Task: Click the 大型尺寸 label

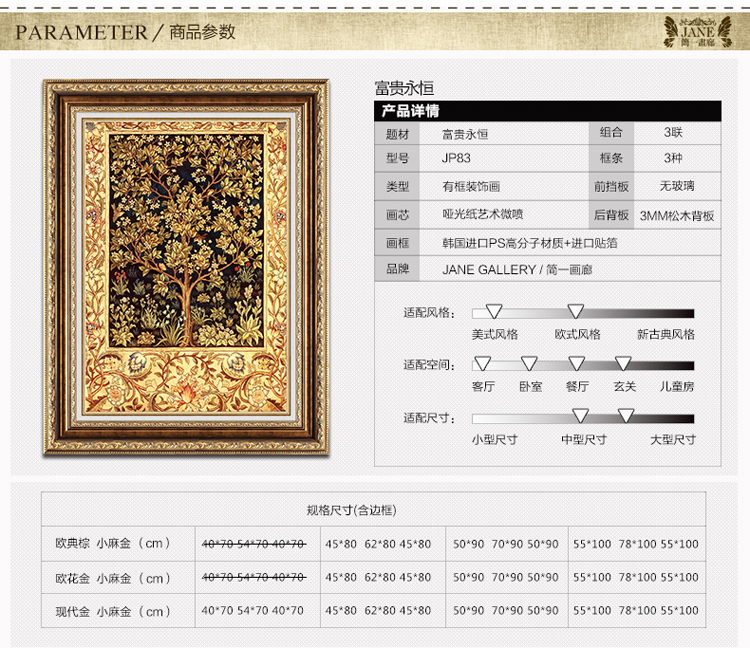Action: tap(673, 439)
